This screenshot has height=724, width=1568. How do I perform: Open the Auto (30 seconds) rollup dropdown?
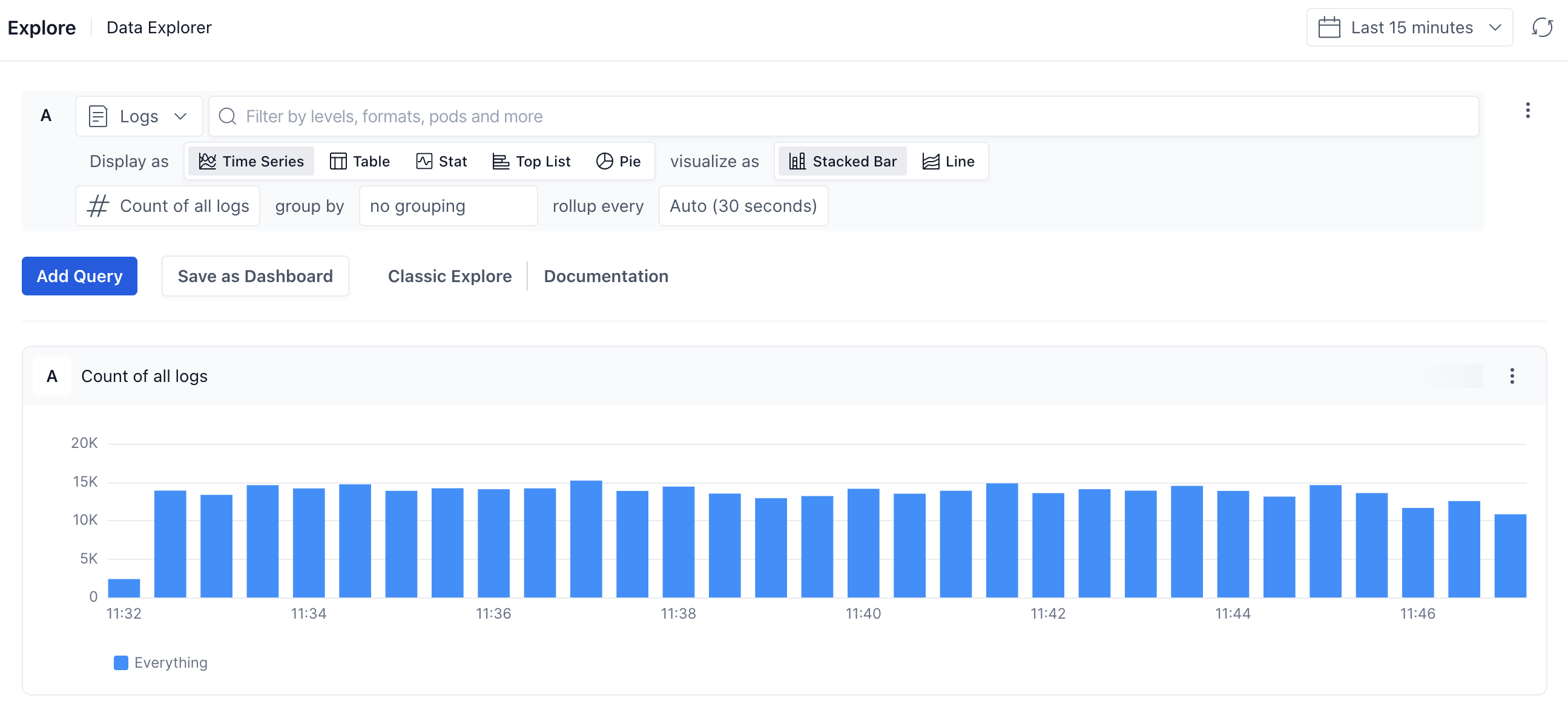(743, 206)
